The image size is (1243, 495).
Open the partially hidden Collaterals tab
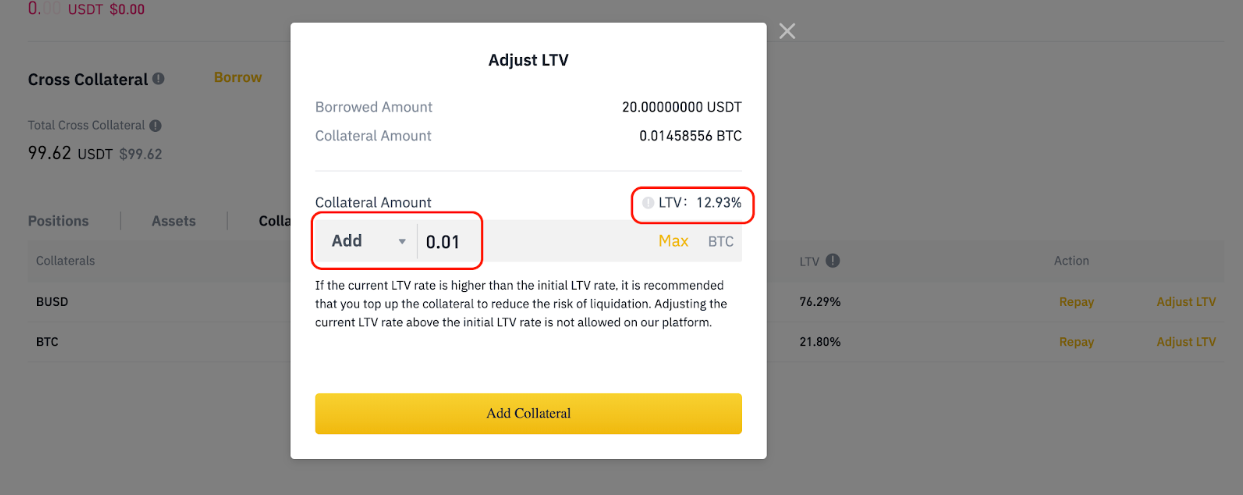click(x=275, y=221)
